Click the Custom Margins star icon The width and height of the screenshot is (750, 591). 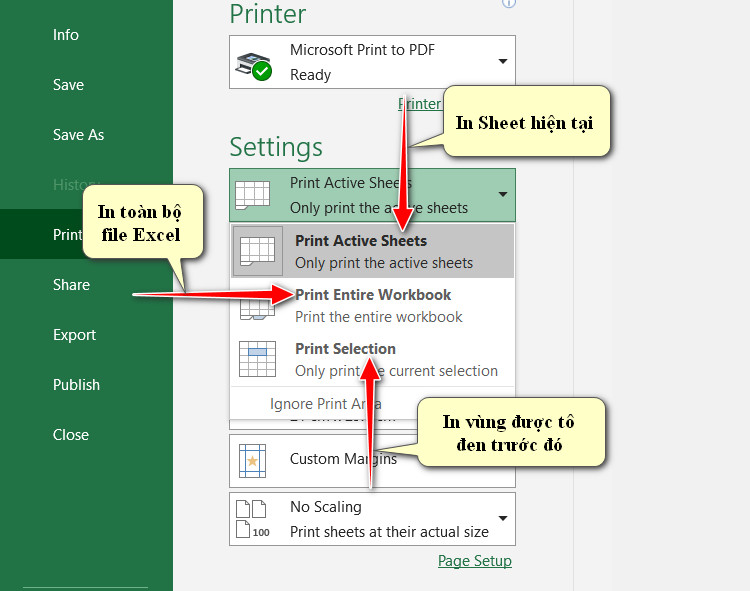pos(252,461)
